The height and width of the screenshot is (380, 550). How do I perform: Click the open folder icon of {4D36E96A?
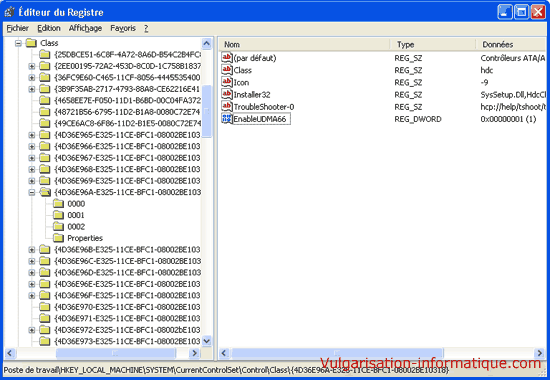tap(45, 192)
